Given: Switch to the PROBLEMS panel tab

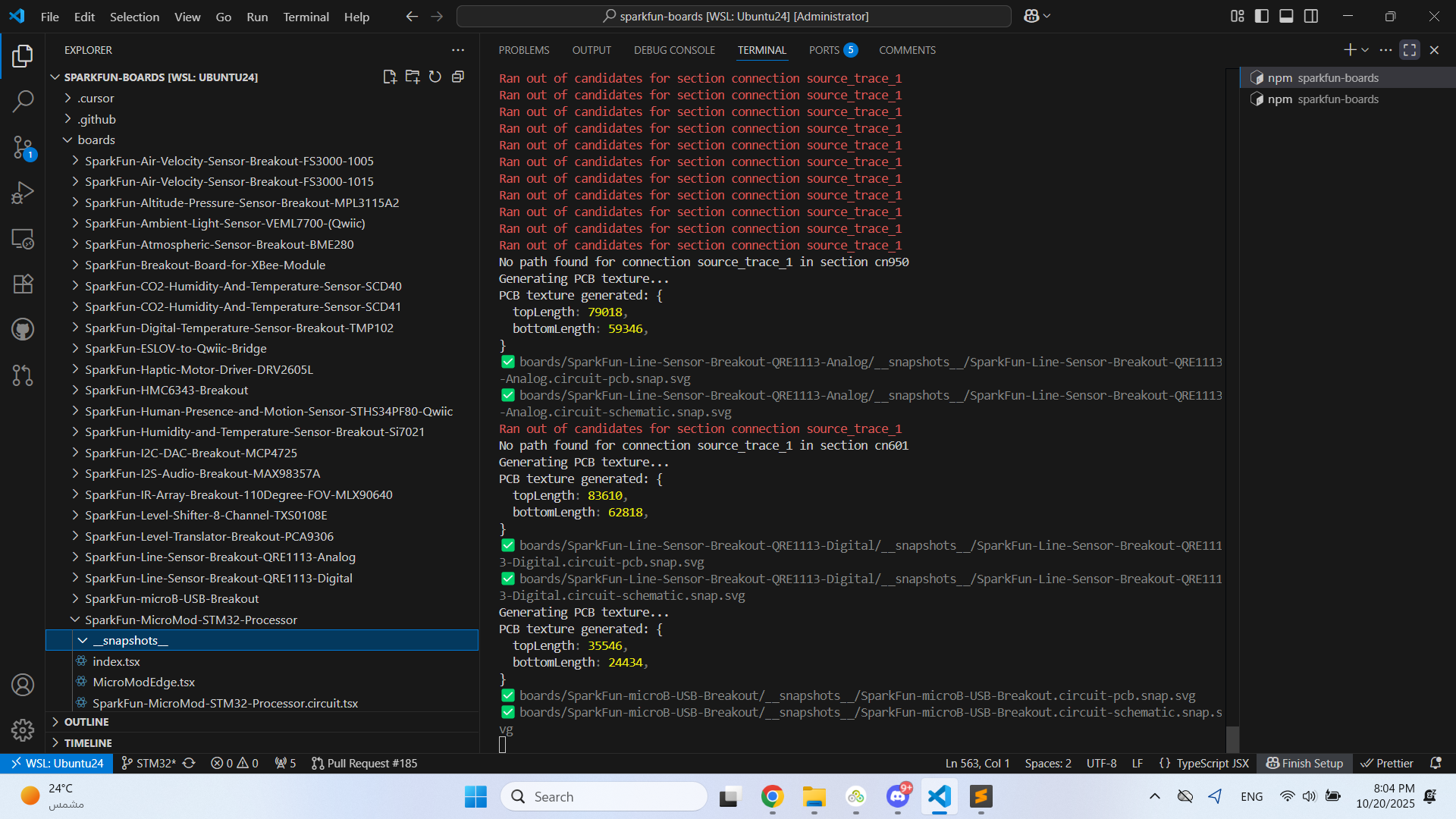Looking at the screenshot, I should click(523, 50).
